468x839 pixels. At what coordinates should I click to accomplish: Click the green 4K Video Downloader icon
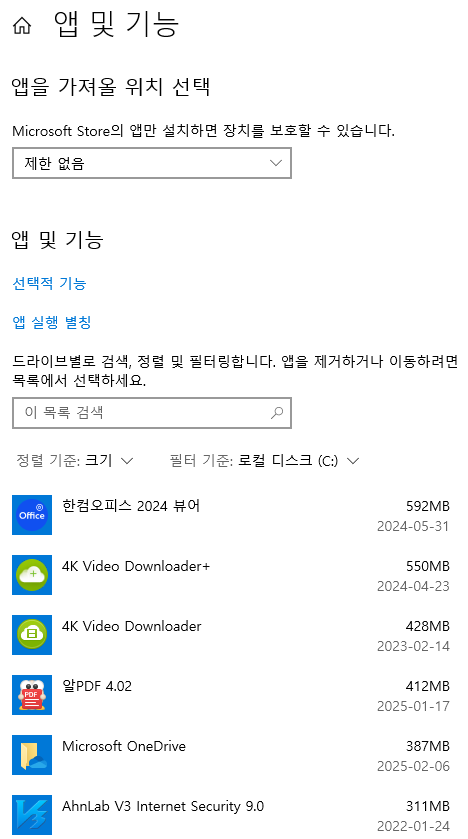pos(32,635)
